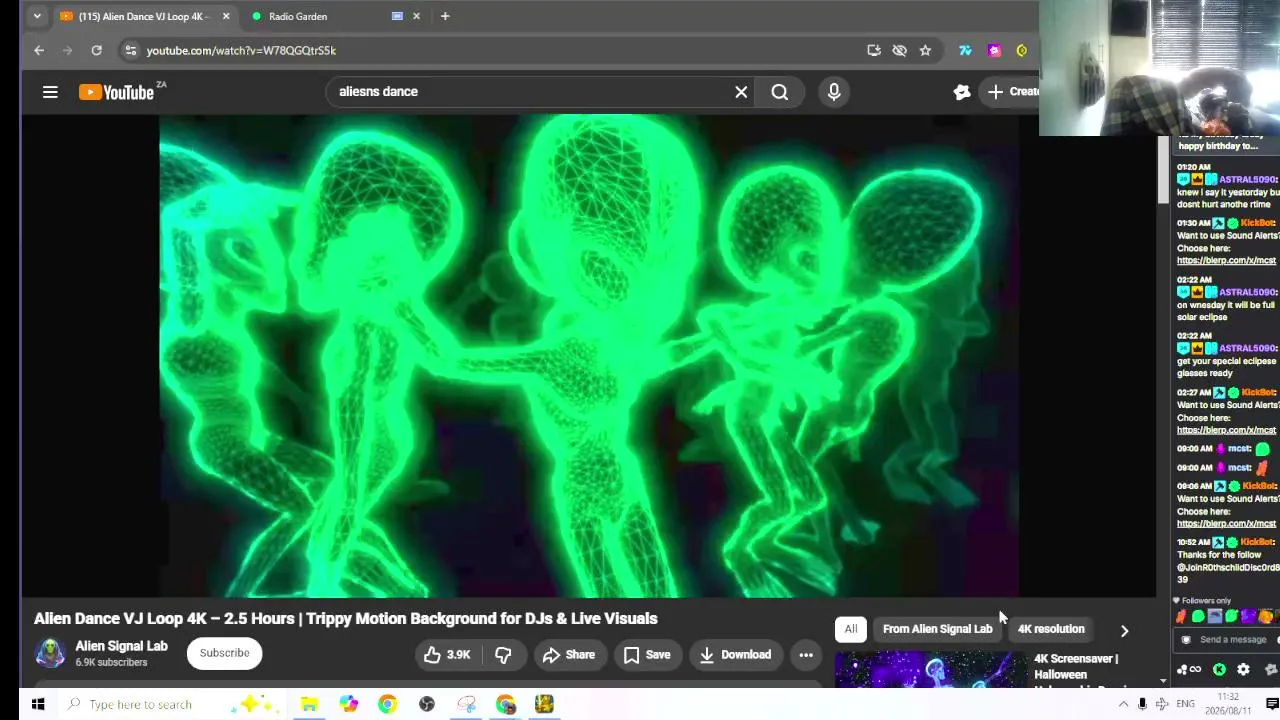
Task: Open the taskbar clock showing 11:32
Action: (1229, 704)
